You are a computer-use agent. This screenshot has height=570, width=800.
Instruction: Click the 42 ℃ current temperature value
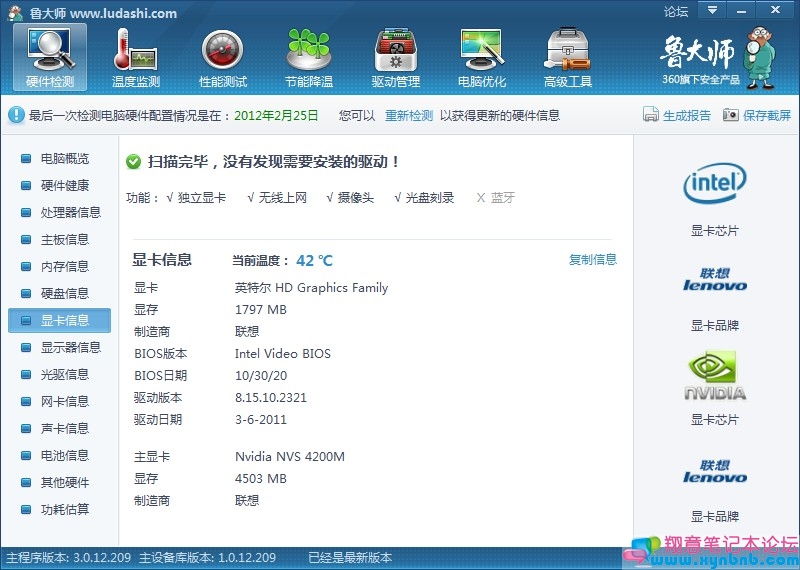(314, 261)
